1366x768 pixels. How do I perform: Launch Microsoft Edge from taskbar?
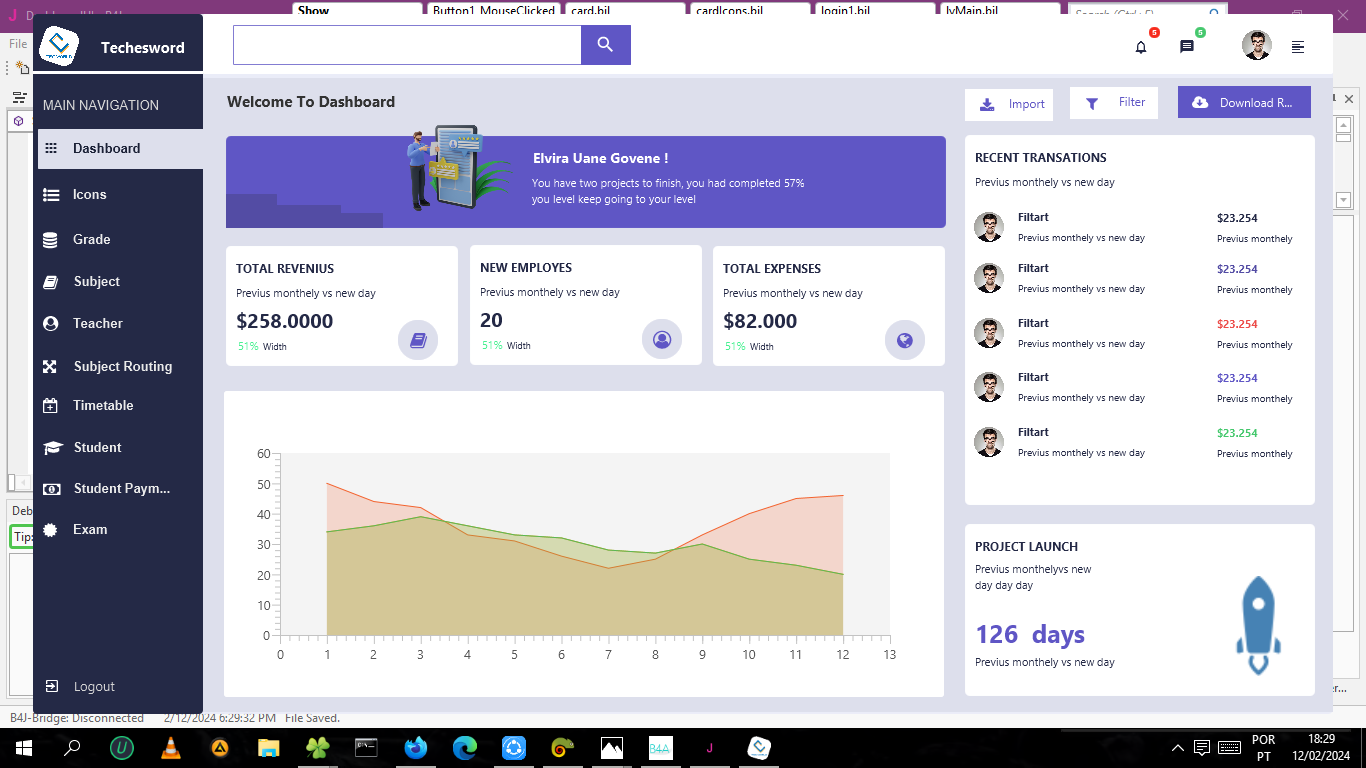pos(465,748)
